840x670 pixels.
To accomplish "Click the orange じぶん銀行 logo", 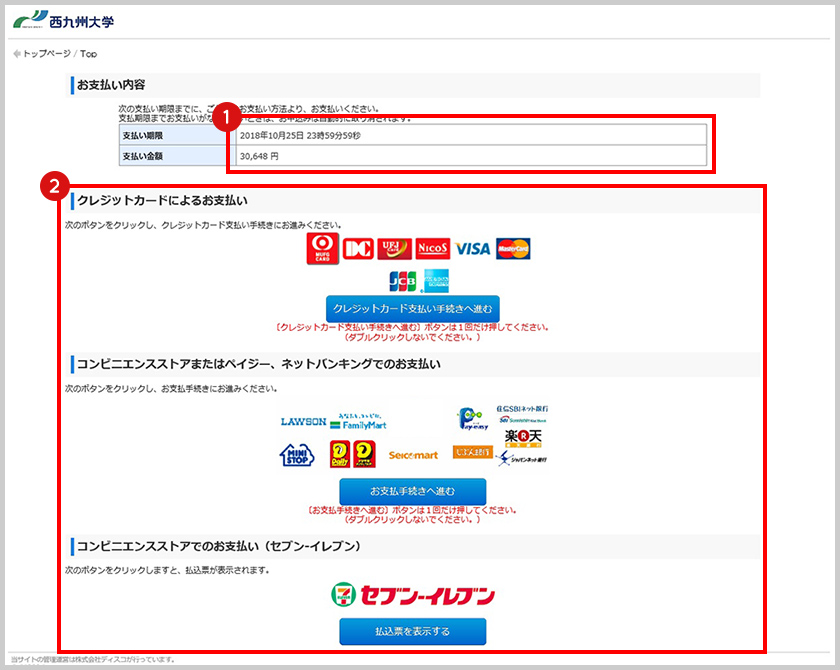I will click(x=472, y=453).
